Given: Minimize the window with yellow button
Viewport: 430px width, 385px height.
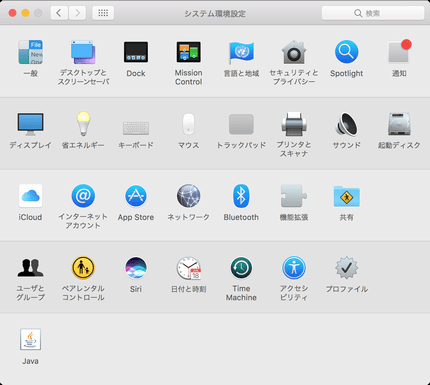Looking at the screenshot, I should coord(25,13).
